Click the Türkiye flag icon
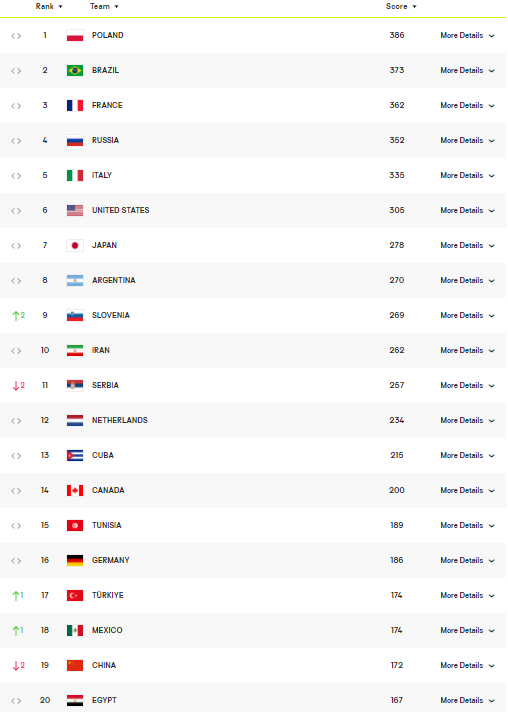508x712 pixels. [x=75, y=595]
